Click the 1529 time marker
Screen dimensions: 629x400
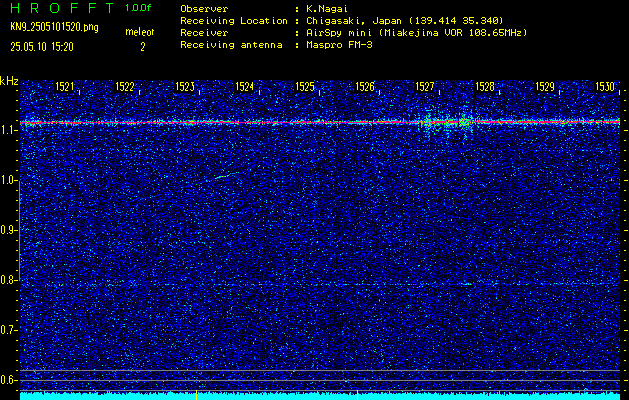545,87
